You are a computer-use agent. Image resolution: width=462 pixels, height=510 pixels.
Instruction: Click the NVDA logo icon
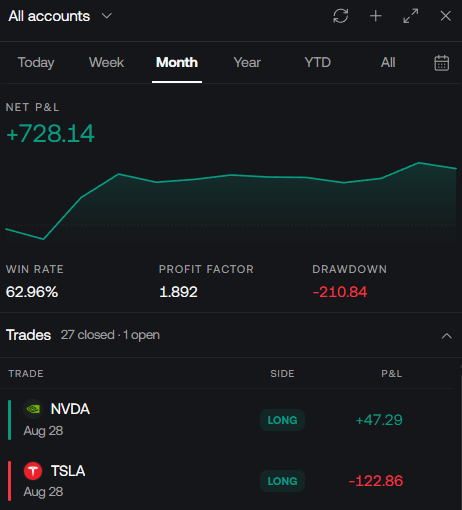pyautogui.click(x=33, y=409)
